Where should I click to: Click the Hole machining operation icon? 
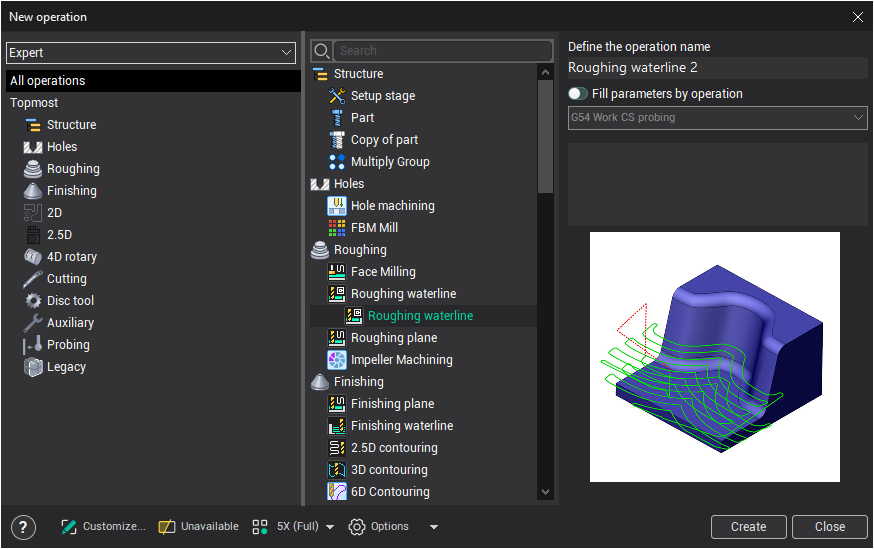(337, 206)
